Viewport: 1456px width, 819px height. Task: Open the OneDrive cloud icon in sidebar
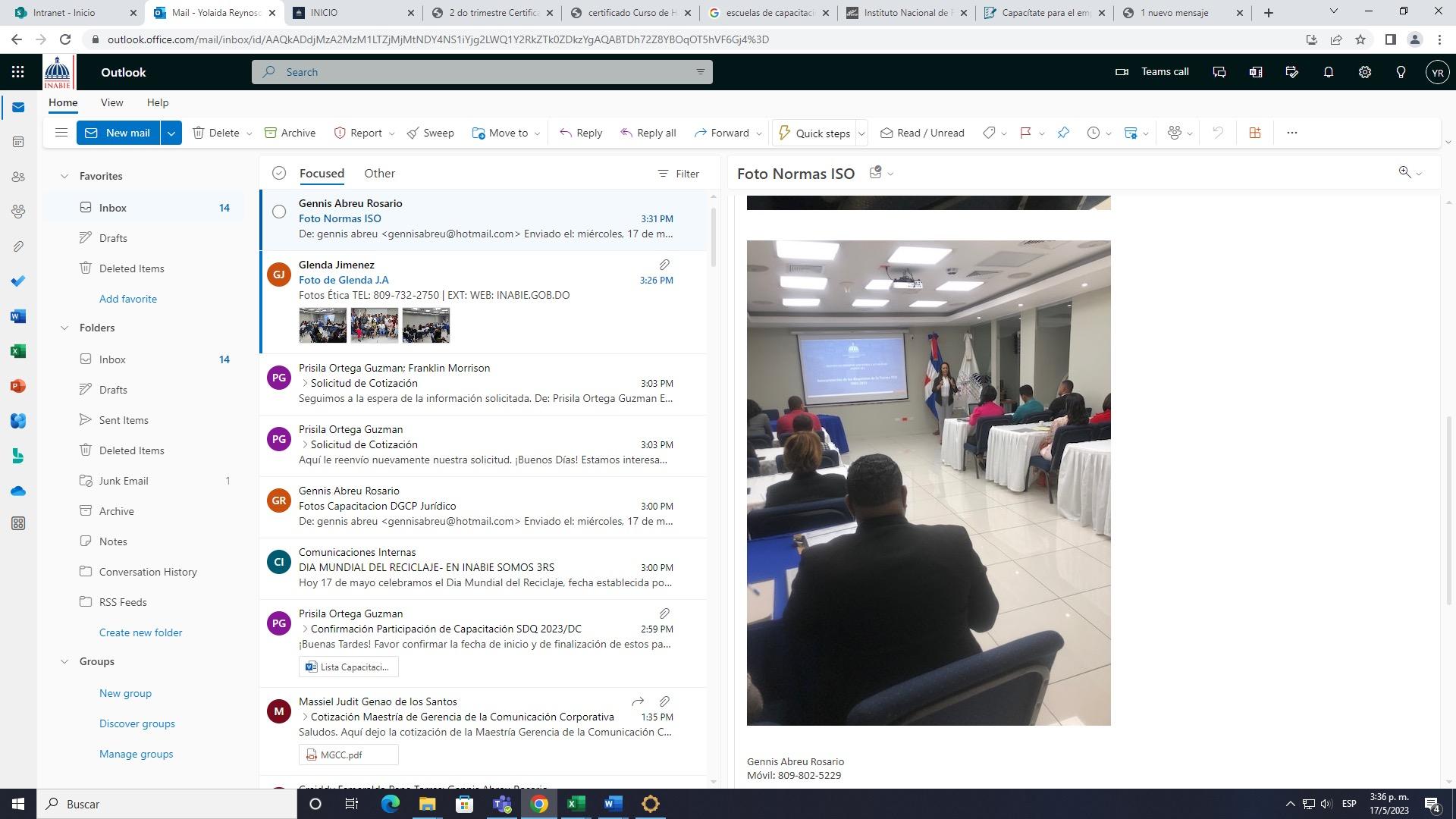pyautogui.click(x=18, y=491)
